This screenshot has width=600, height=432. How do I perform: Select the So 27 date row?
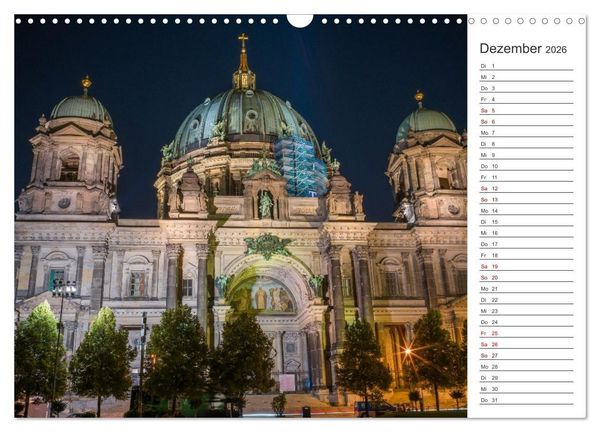527,355
